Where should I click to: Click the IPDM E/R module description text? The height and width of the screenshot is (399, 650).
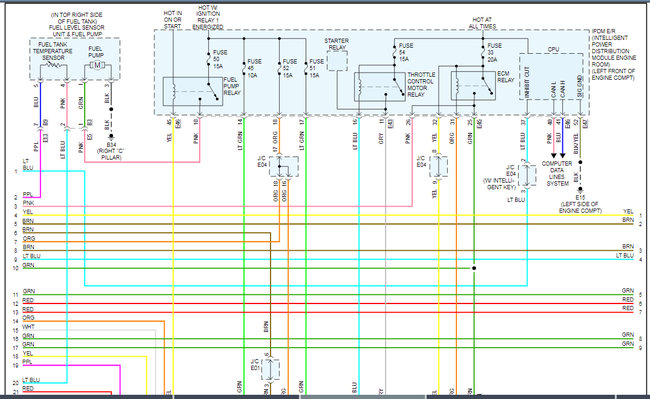click(x=613, y=54)
